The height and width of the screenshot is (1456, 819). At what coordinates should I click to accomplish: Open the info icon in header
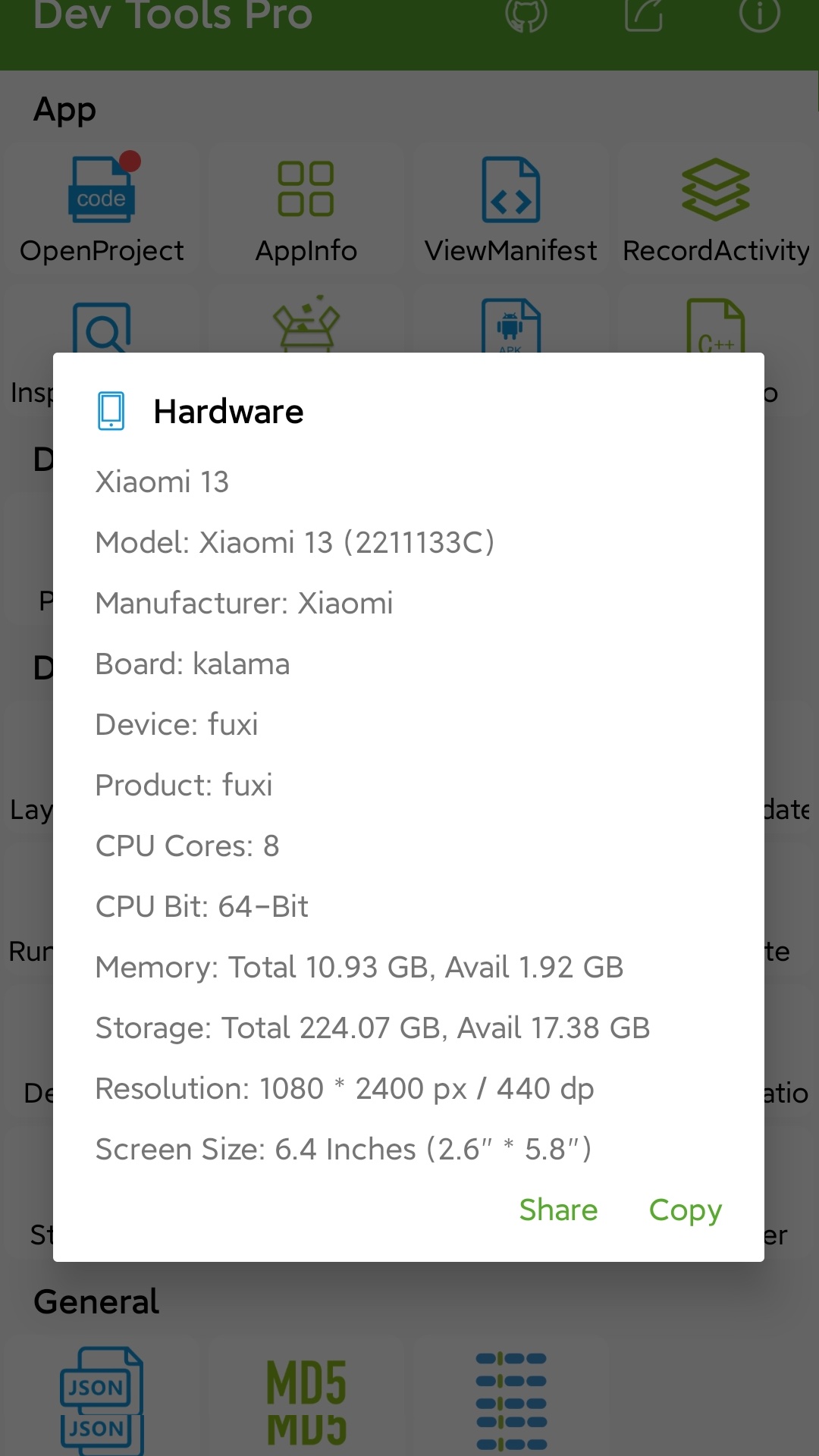[759, 15]
